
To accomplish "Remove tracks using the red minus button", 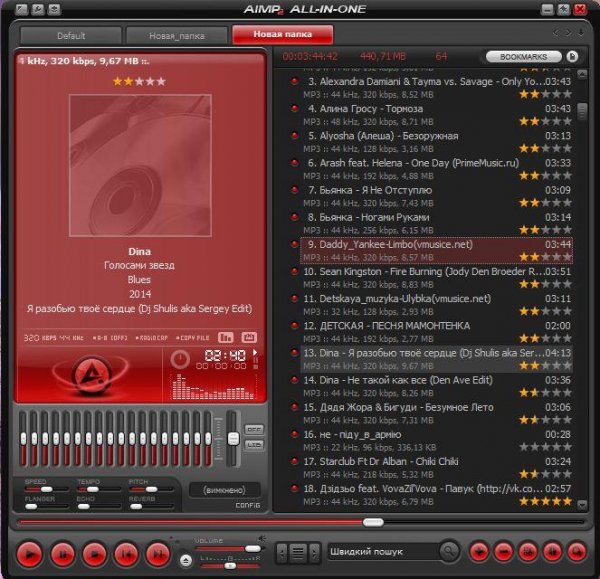I will [x=503, y=552].
